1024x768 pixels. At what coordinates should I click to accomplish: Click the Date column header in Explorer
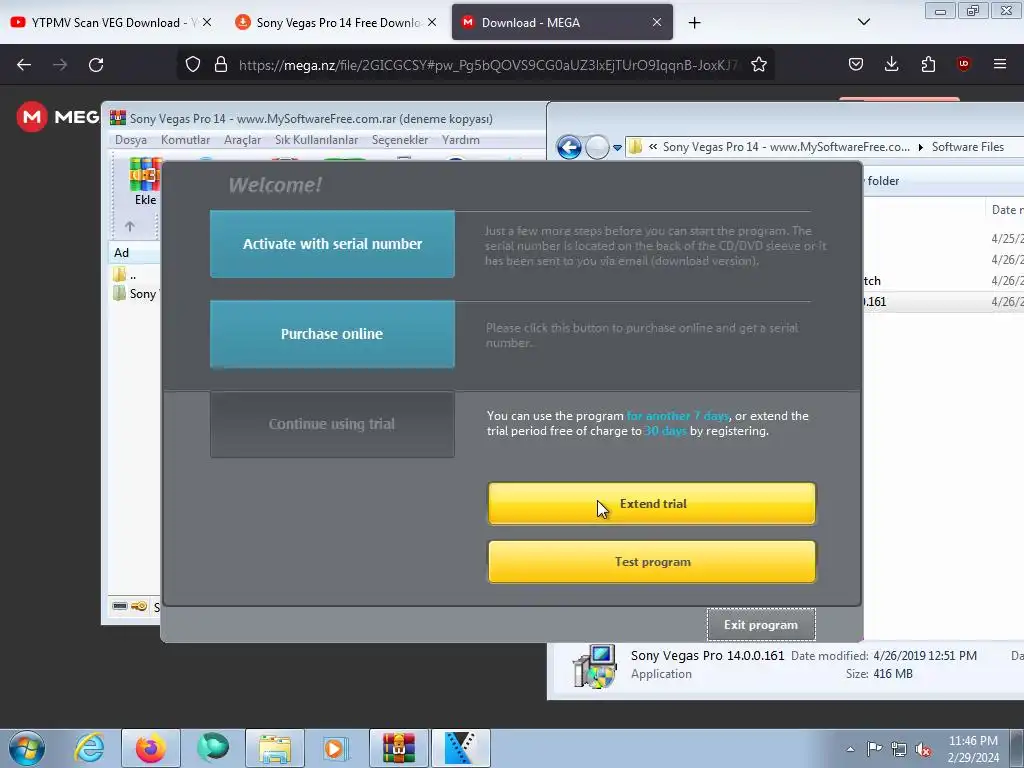tap(1004, 210)
